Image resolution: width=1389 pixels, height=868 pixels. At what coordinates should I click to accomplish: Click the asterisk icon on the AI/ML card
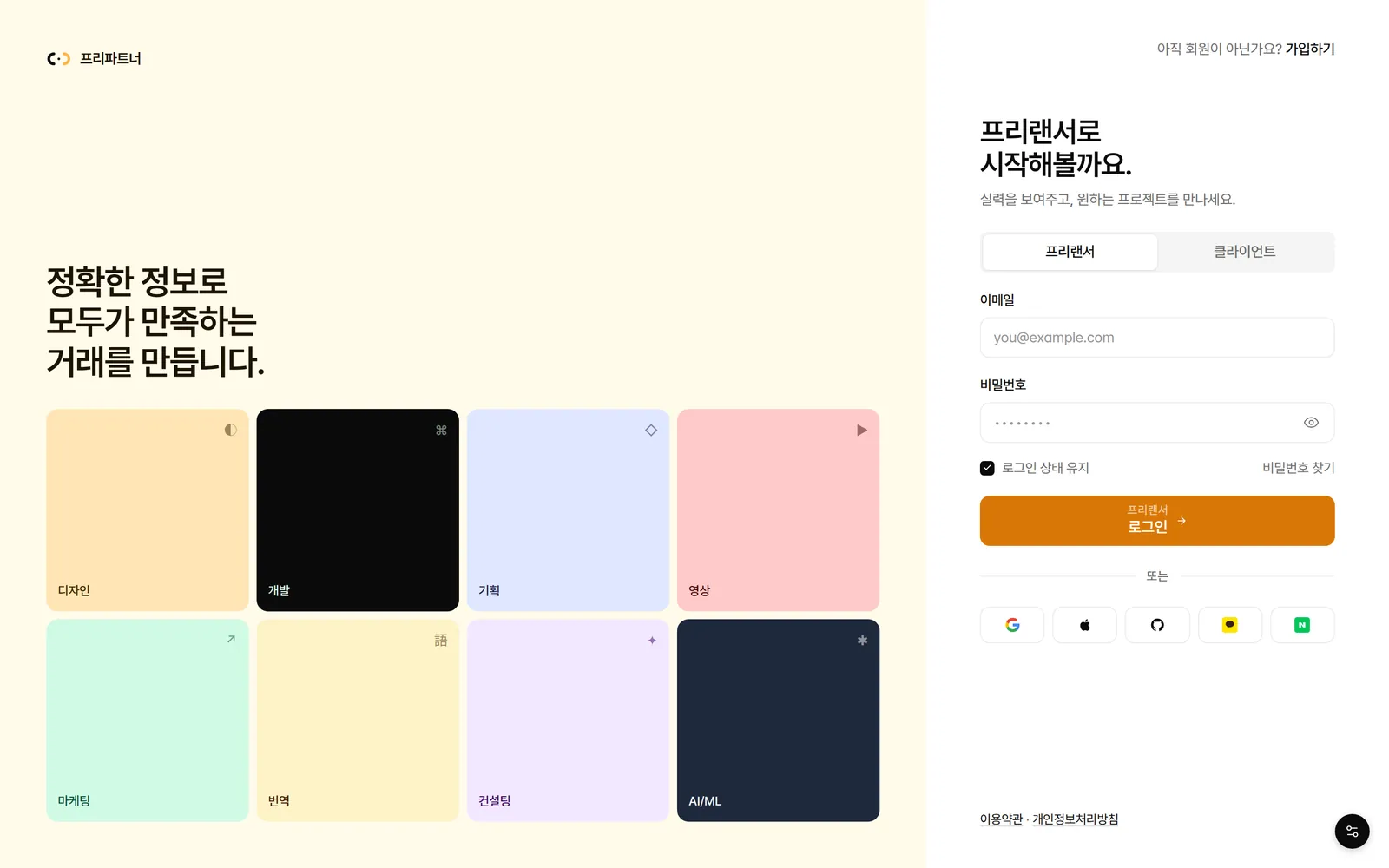[862, 640]
